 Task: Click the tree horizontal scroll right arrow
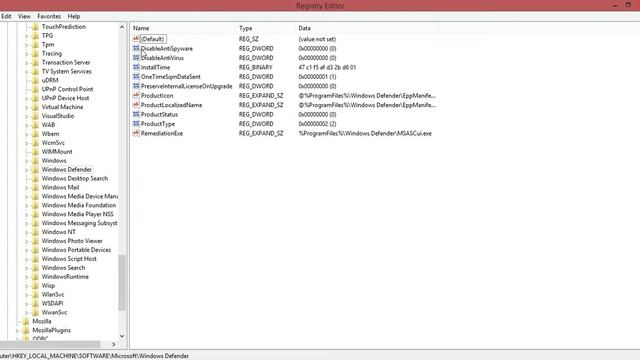pyautogui.click(x=113, y=344)
